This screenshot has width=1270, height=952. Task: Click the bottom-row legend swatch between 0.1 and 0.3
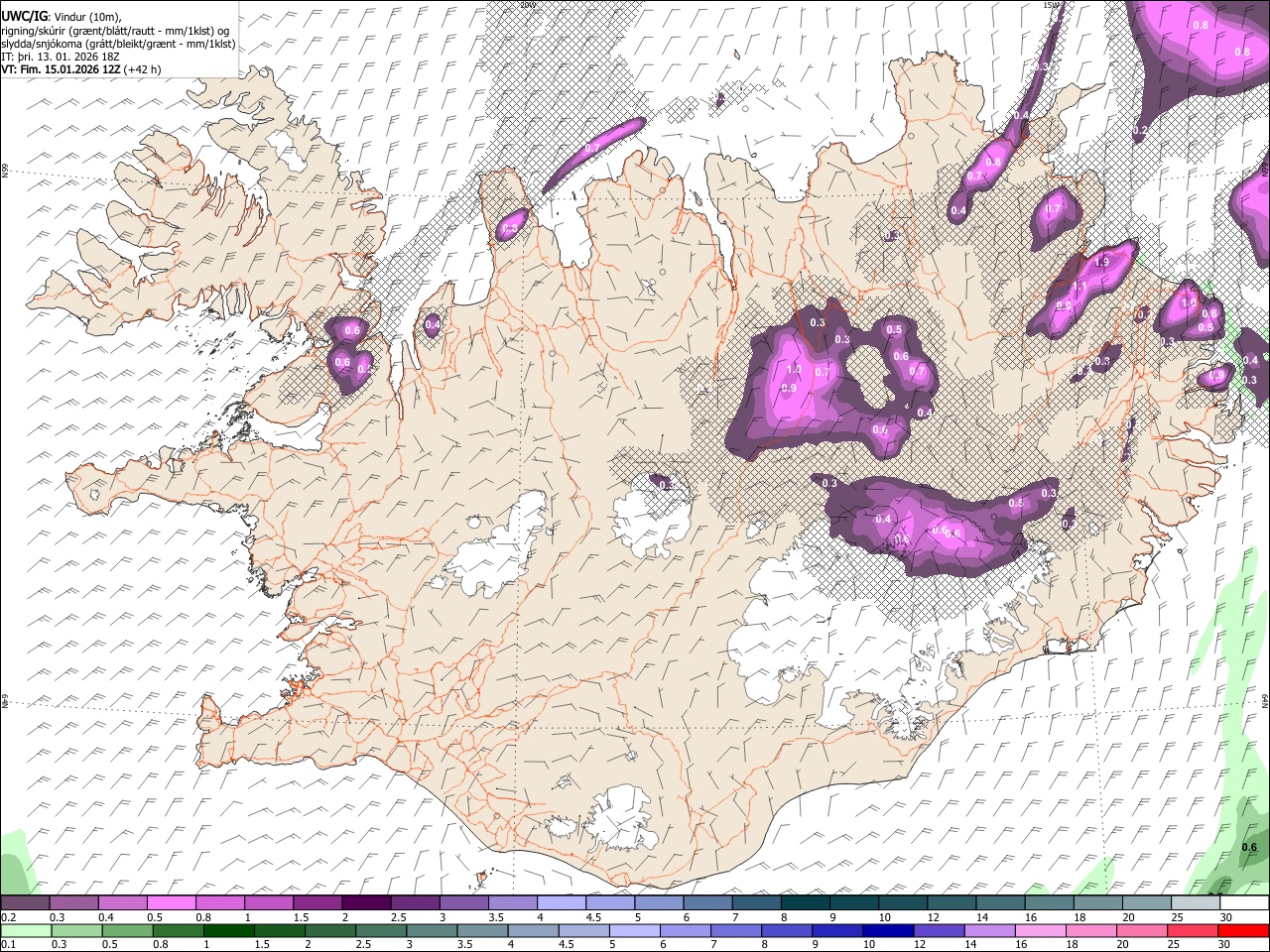tap(26, 930)
